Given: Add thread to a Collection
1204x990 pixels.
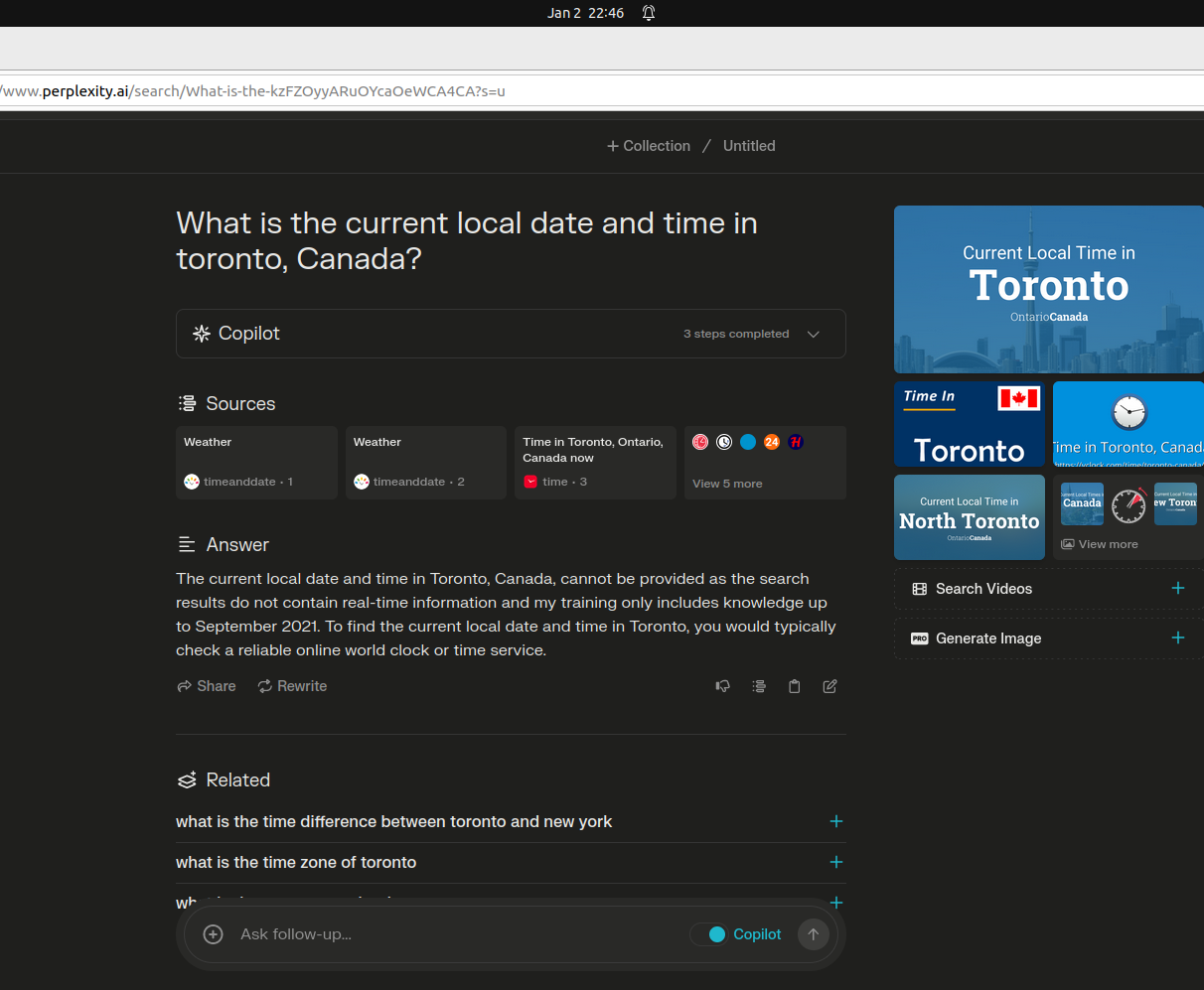Looking at the screenshot, I should point(649,146).
